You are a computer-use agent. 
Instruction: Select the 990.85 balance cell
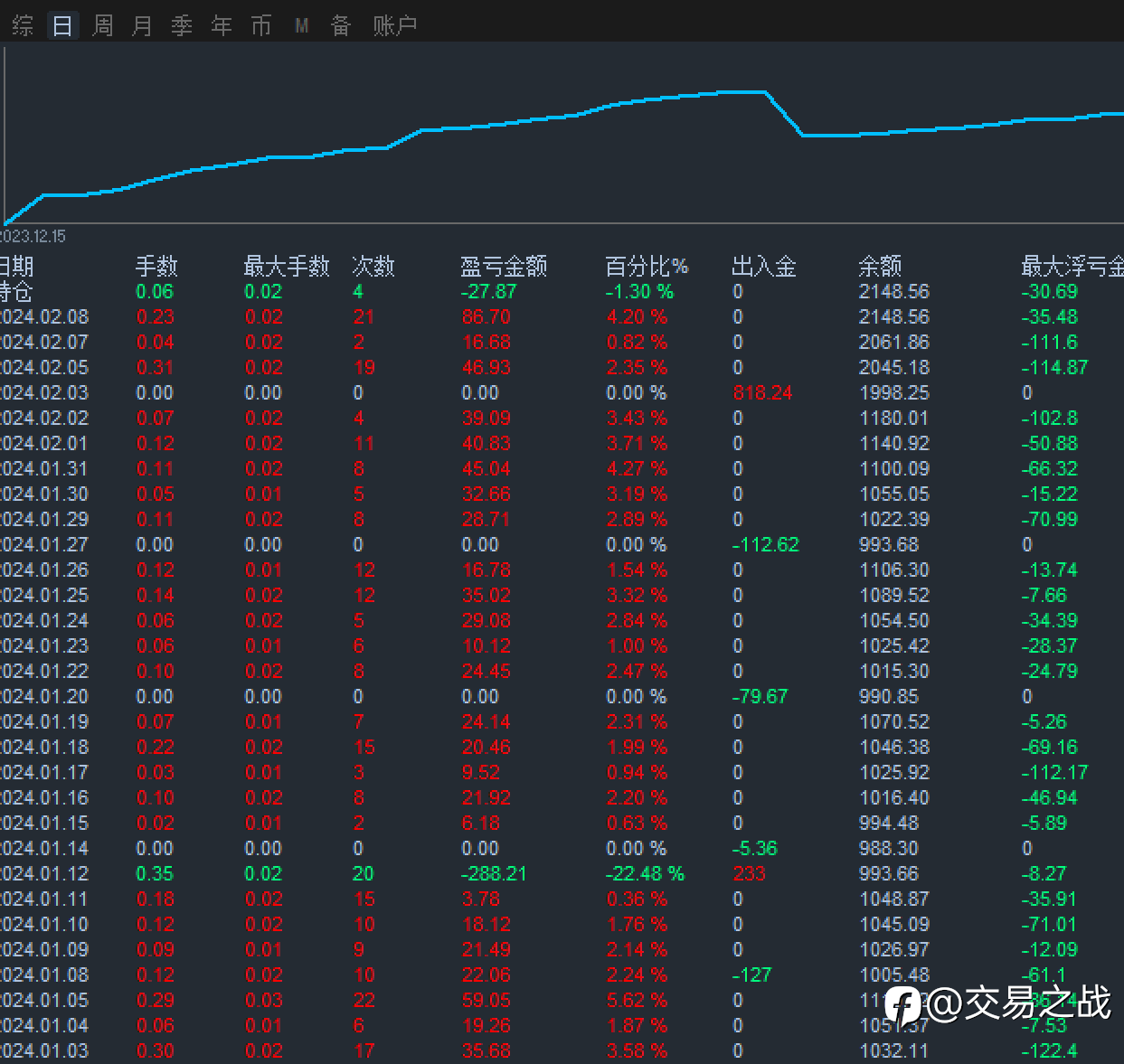pyautogui.click(x=889, y=697)
